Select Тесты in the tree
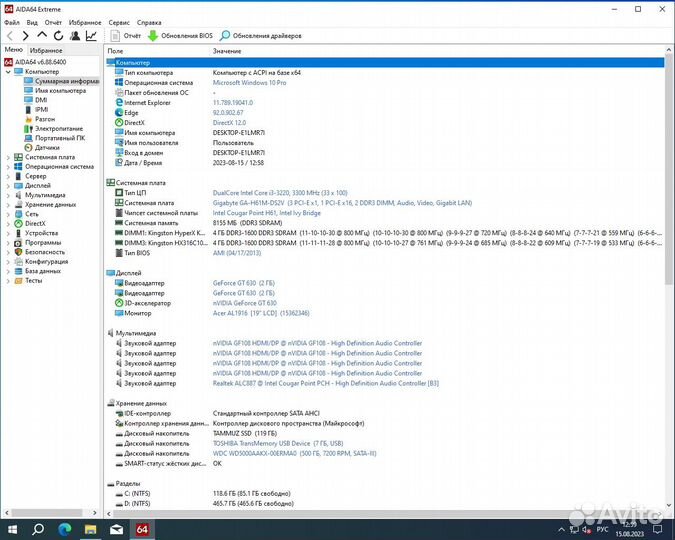675x540 pixels. (28, 280)
